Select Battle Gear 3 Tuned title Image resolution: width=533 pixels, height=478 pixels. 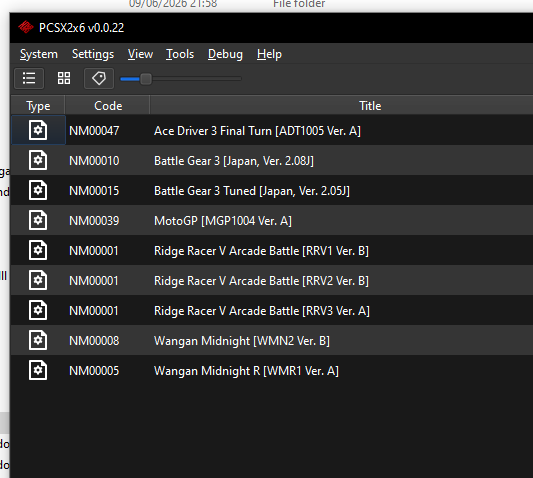click(252, 191)
